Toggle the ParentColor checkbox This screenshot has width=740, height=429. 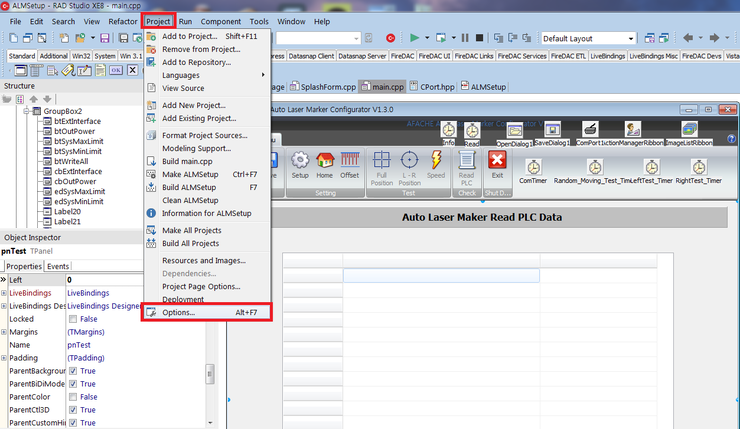pyautogui.click(x=73, y=397)
